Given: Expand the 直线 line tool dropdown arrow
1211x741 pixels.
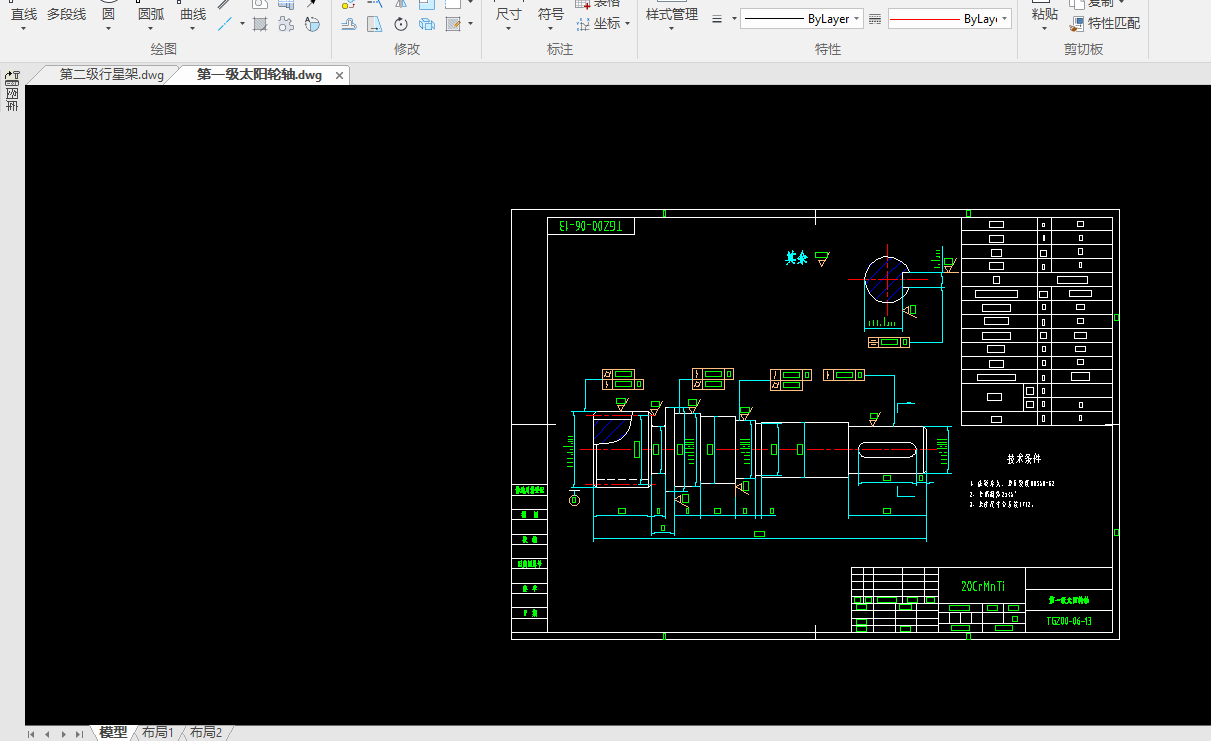Looking at the screenshot, I should pos(24,29).
